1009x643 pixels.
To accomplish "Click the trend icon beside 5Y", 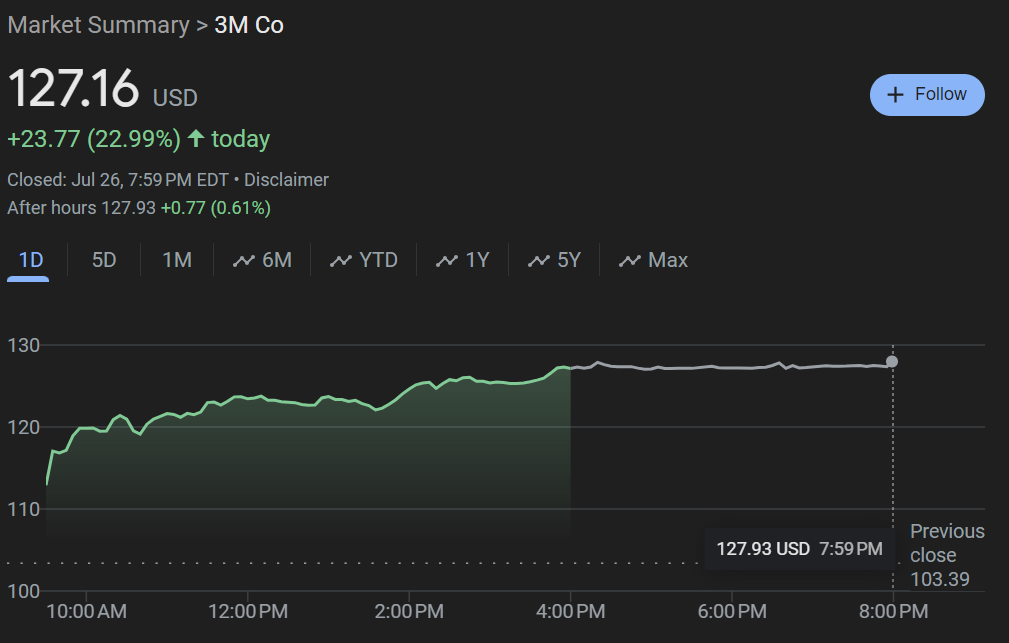I will [x=539, y=261].
